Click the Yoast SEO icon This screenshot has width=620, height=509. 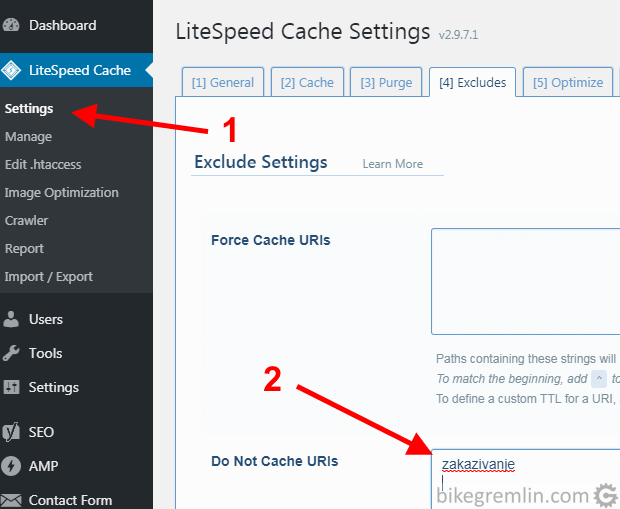[x=11, y=432]
